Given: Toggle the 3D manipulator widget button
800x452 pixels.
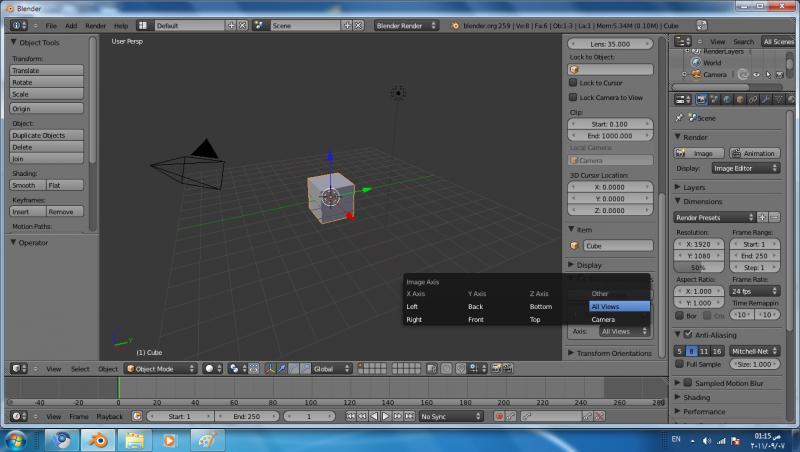Looking at the screenshot, I should click(x=269, y=368).
